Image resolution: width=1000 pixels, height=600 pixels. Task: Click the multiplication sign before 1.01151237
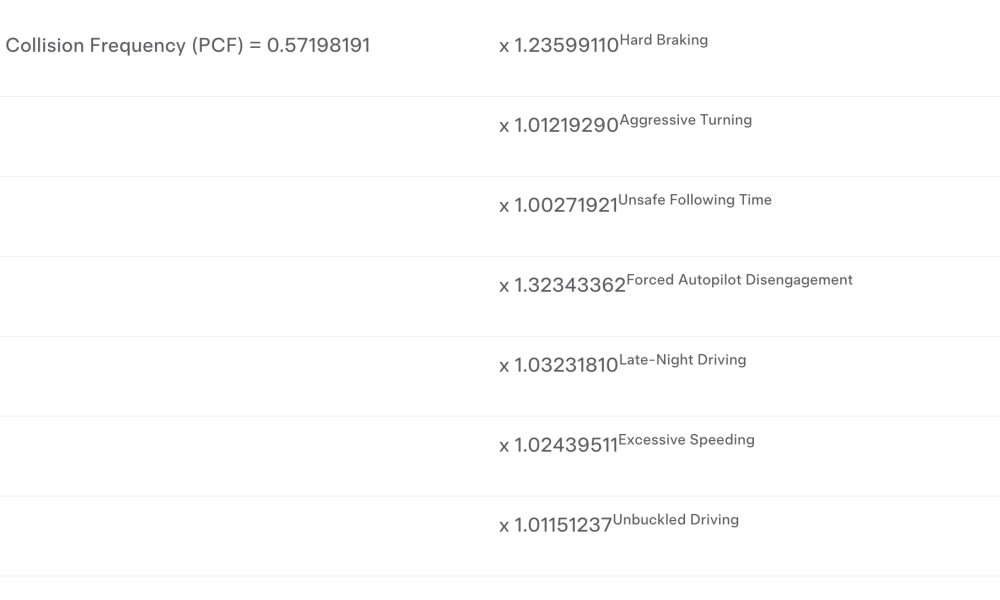pos(504,526)
